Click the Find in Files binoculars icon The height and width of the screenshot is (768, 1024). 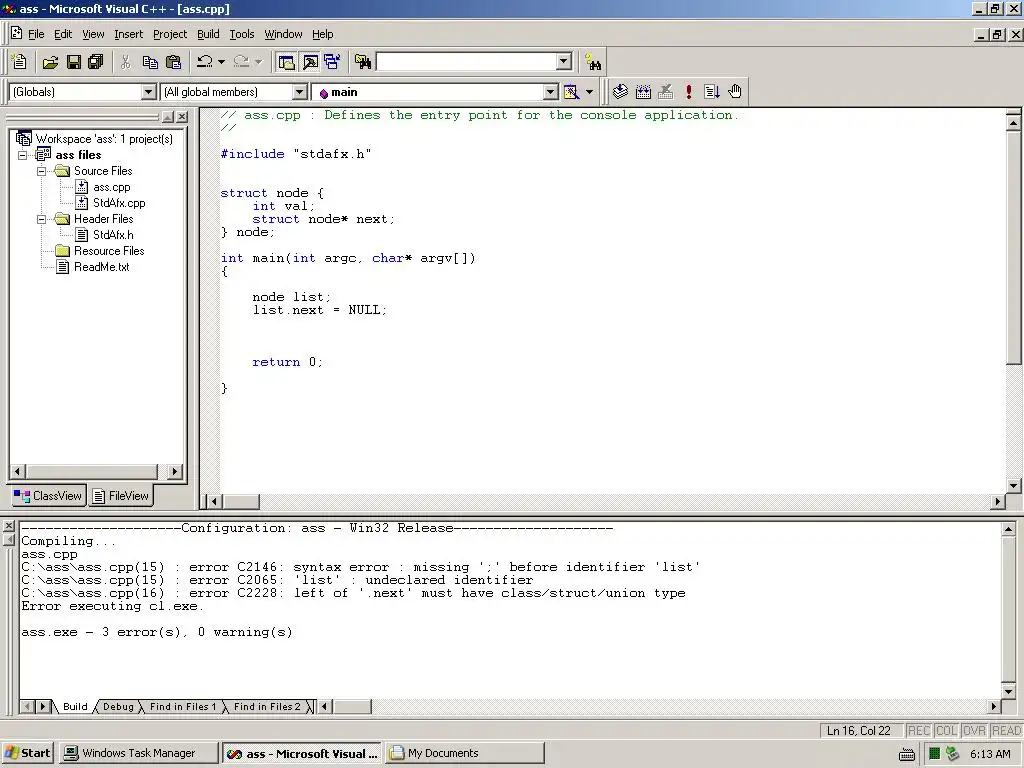click(363, 62)
